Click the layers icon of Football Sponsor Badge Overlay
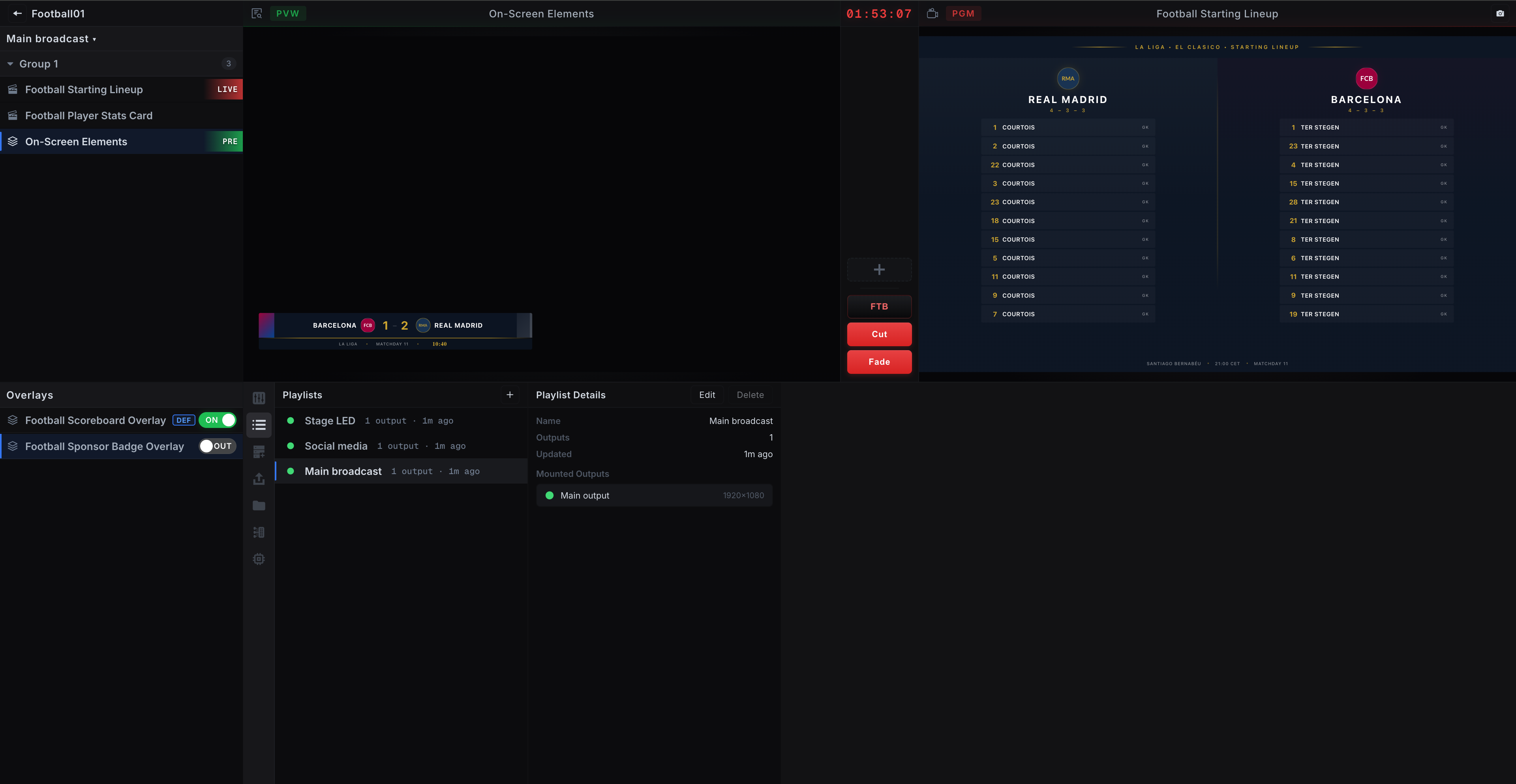This screenshot has height=784, width=1516. (x=12, y=446)
